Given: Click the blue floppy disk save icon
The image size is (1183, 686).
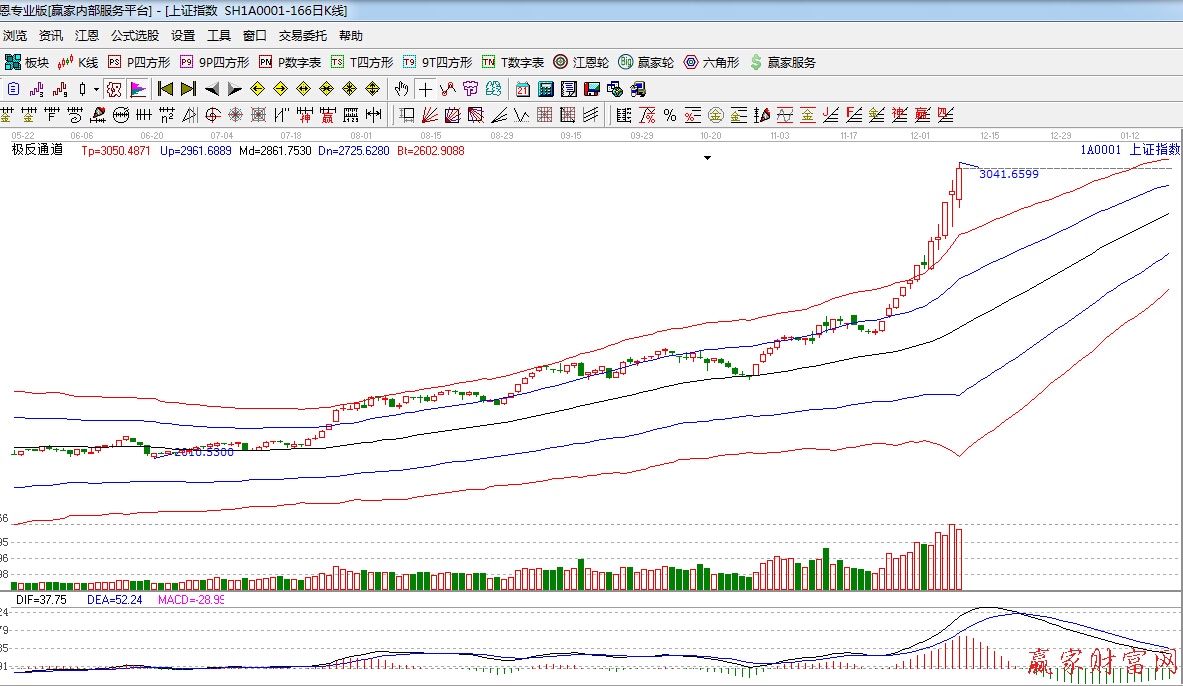Looking at the screenshot, I should 591,88.
